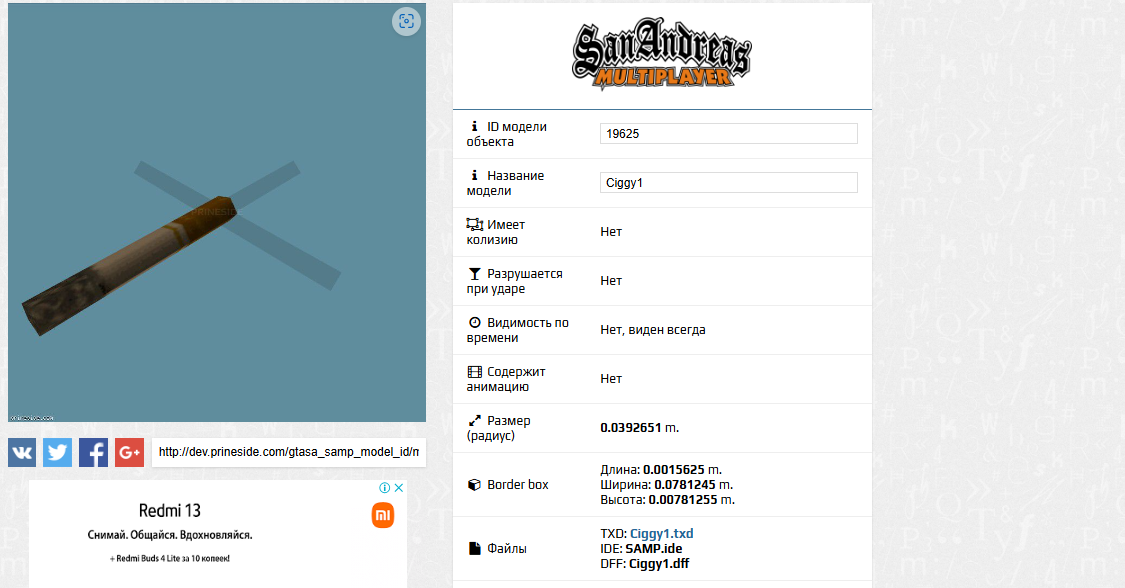Open the Ciggy1.txd file link
The image size is (1125, 588).
pos(661,534)
